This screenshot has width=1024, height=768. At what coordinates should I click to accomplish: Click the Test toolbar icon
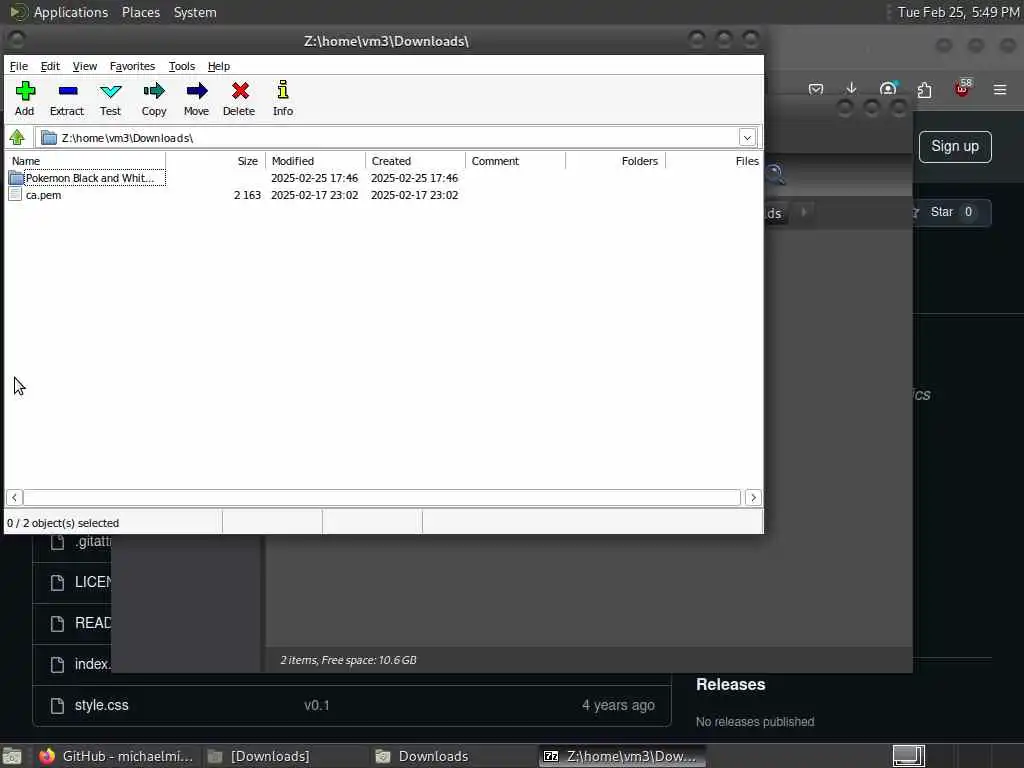coord(110,98)
